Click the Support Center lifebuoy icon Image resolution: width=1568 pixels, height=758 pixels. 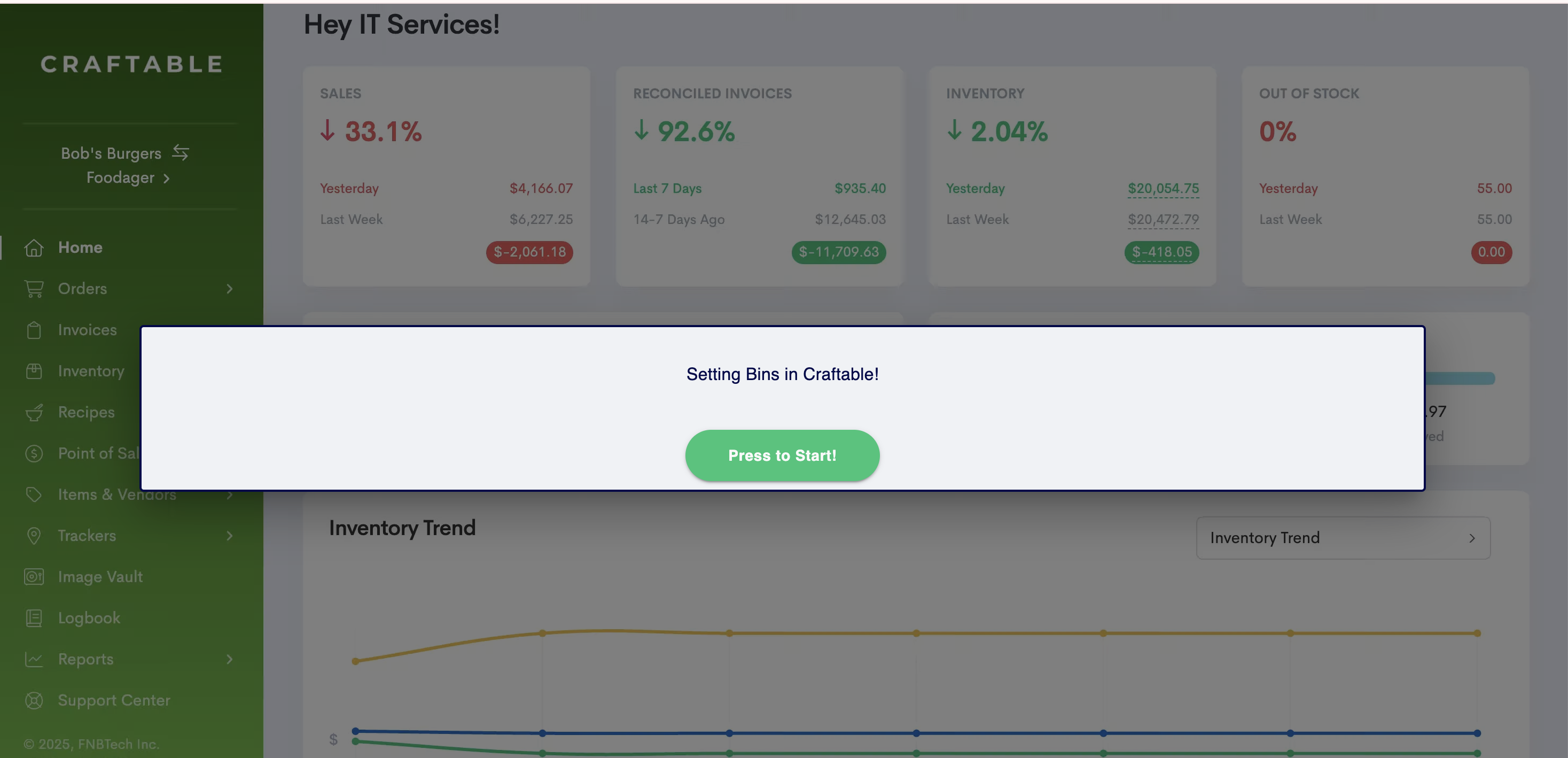click(x=34, y=700)
